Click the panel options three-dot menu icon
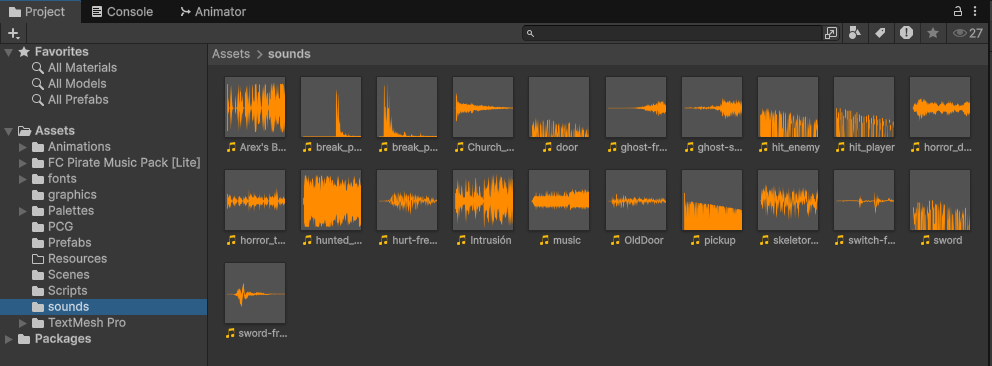Viewport: 992px width, 366px height. pos(975,11)
